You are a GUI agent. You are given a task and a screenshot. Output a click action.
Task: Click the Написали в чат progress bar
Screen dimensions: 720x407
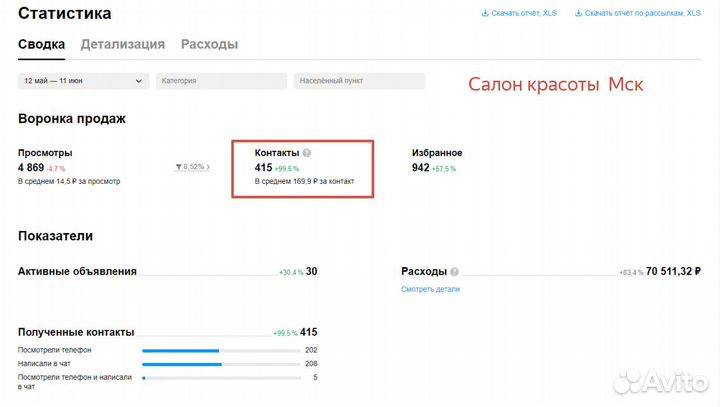pos(221,364)
